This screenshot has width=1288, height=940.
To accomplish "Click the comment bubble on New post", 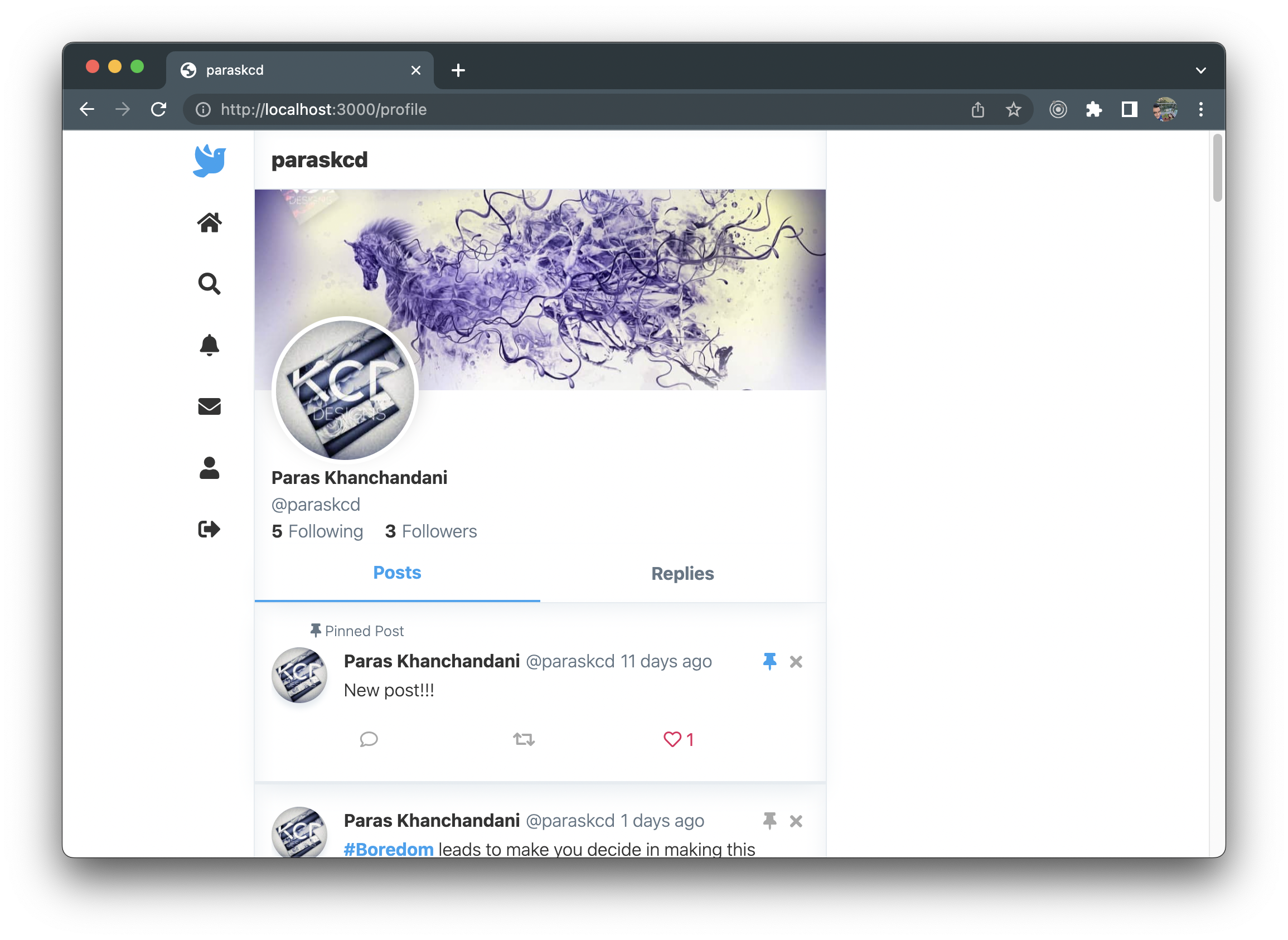I will pos(369,739).
